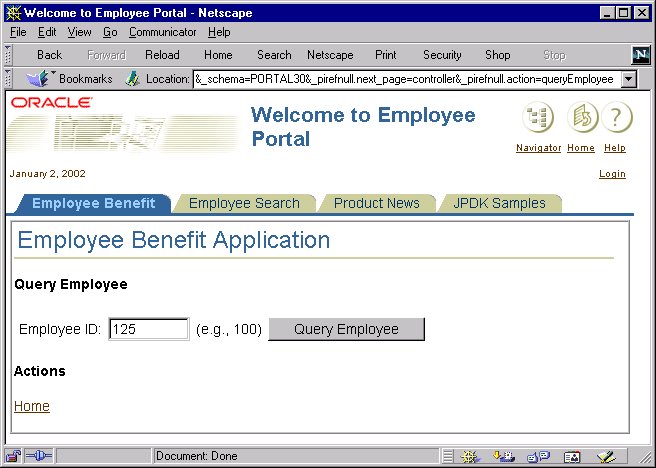
Task: Switch to the Product News tab
Action: pyautogui.click(x=377, y=203)
